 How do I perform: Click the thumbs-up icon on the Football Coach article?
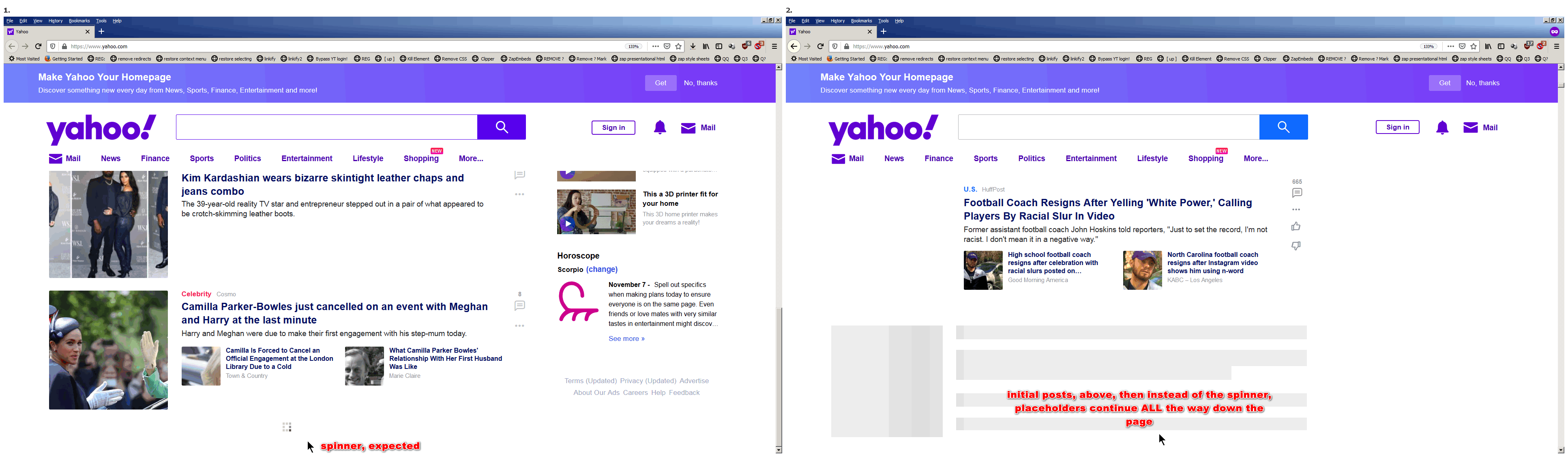click(1296, 226)
